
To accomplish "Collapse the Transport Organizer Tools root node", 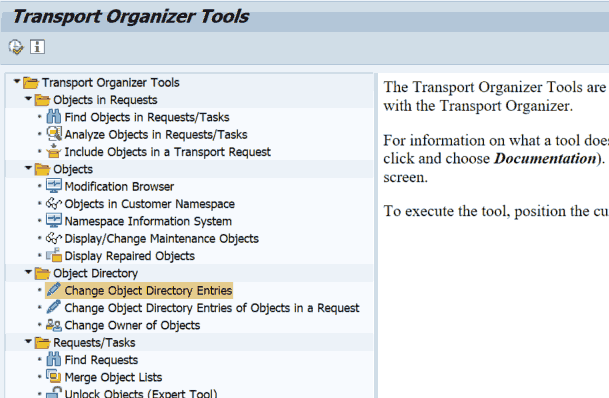I will tap(16, 82).
